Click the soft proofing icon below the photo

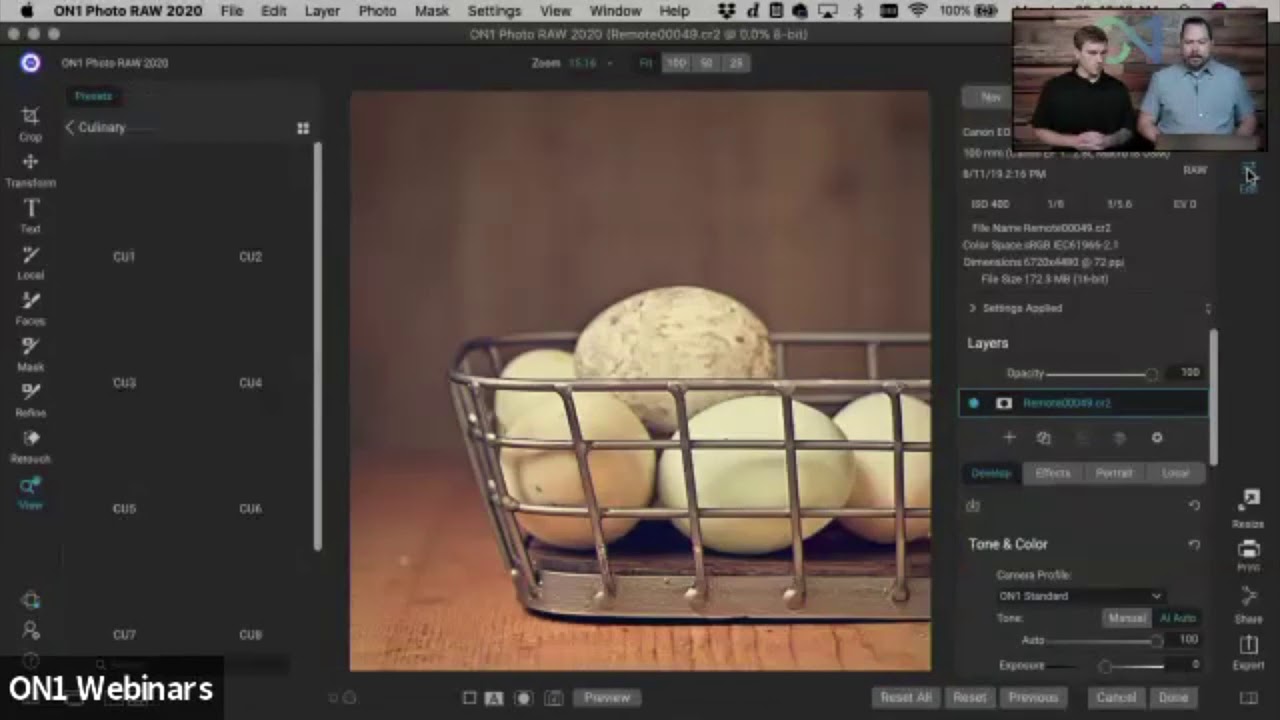pyautogui.click(x=552, y=698)
